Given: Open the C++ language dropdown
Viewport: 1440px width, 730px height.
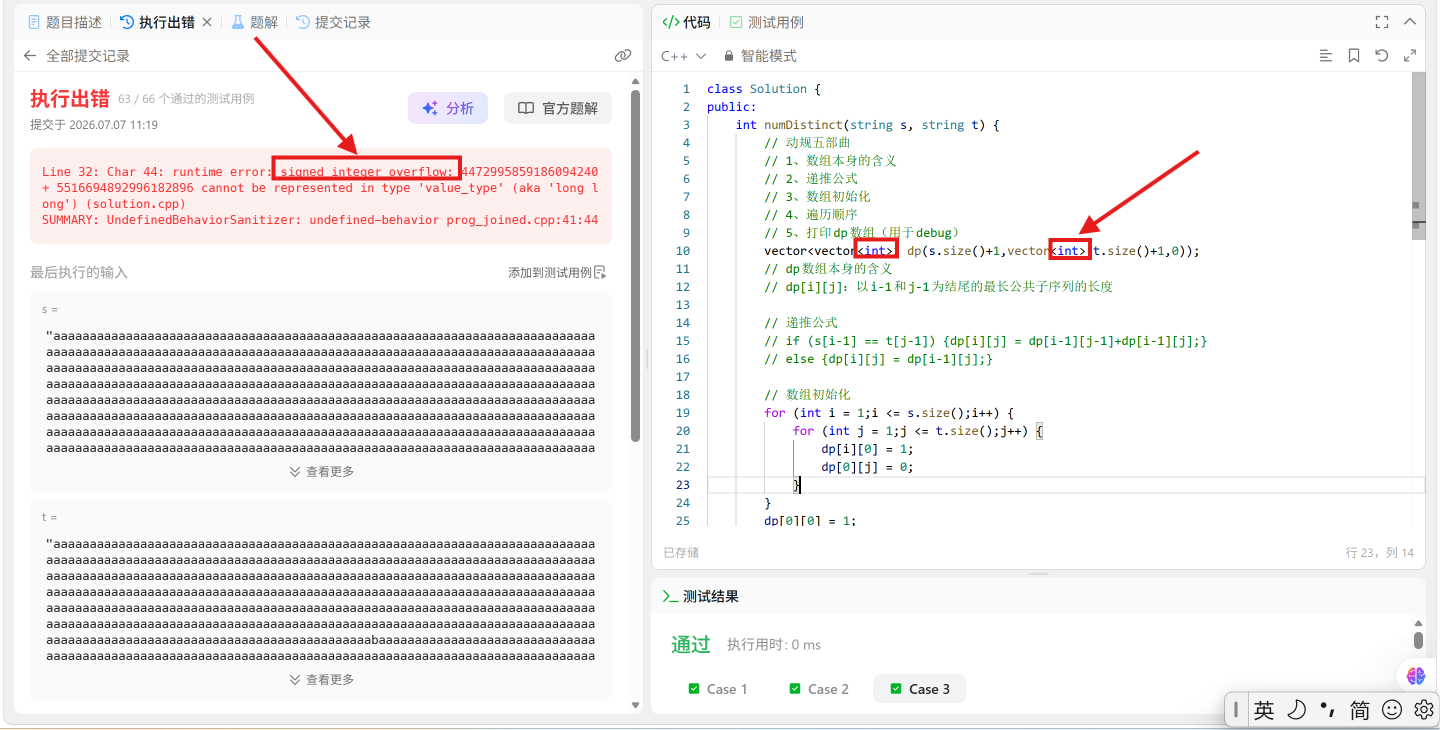Looking at the screenshot, I should point(684,56).
